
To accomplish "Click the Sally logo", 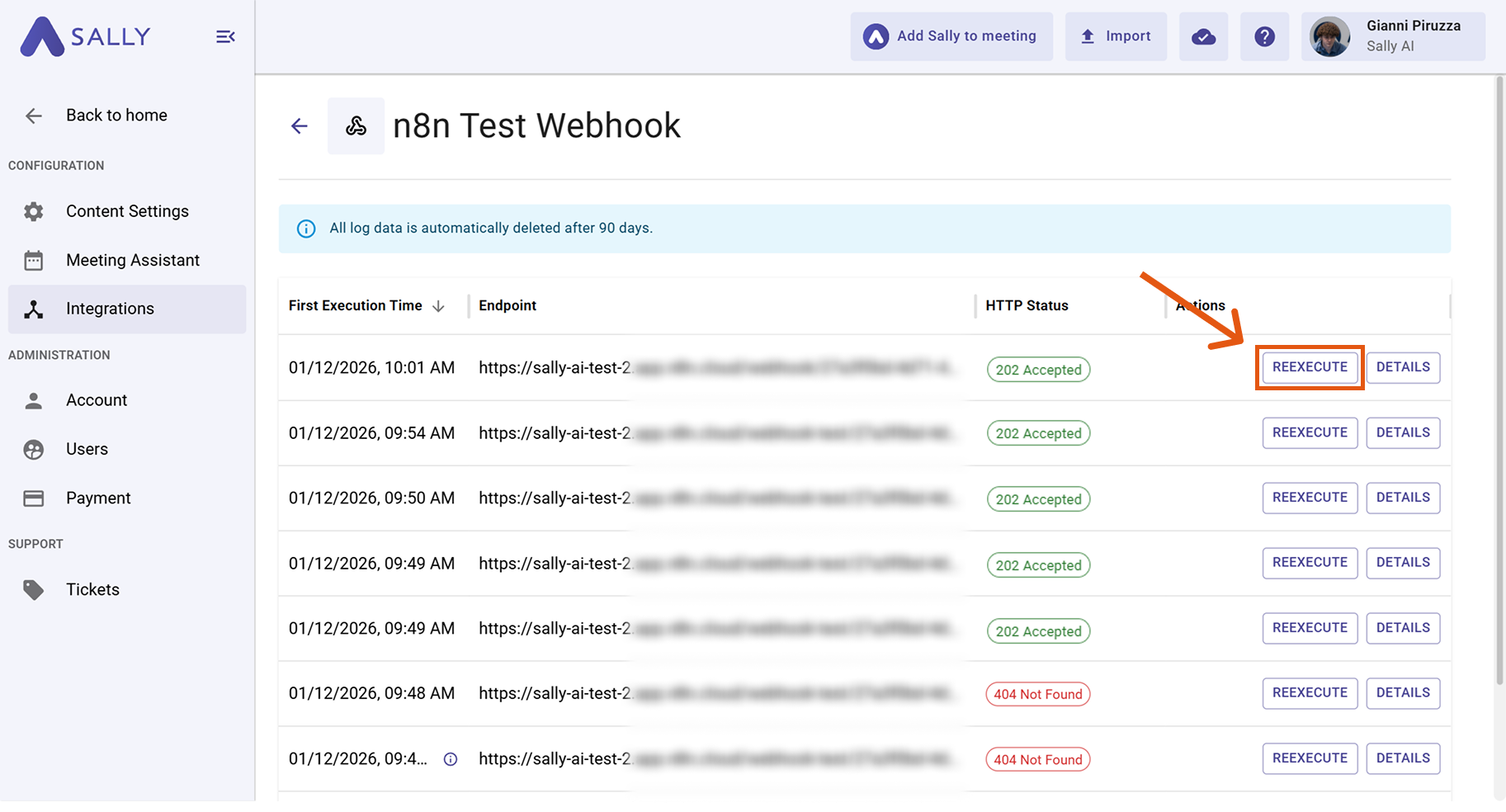I will click(86, 36).
